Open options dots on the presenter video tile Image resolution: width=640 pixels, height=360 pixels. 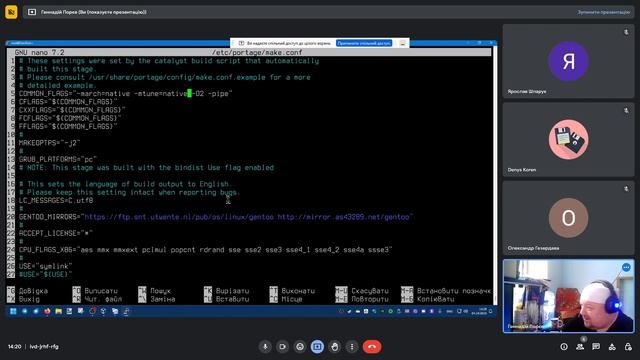626,267
